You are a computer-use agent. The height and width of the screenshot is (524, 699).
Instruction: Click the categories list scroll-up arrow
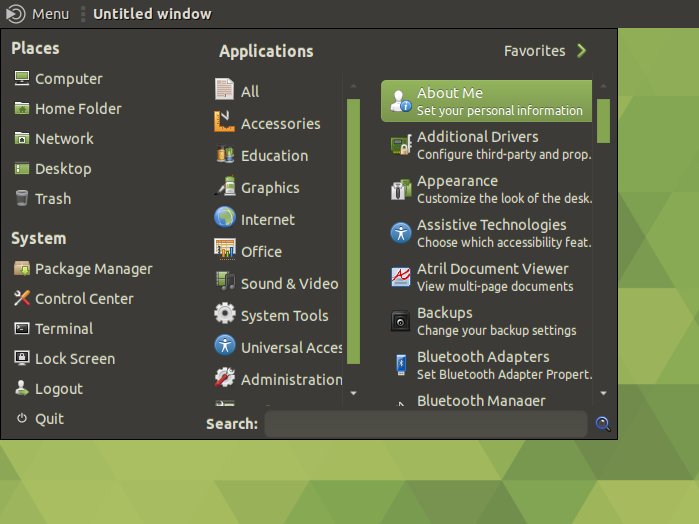click(354, 86)
